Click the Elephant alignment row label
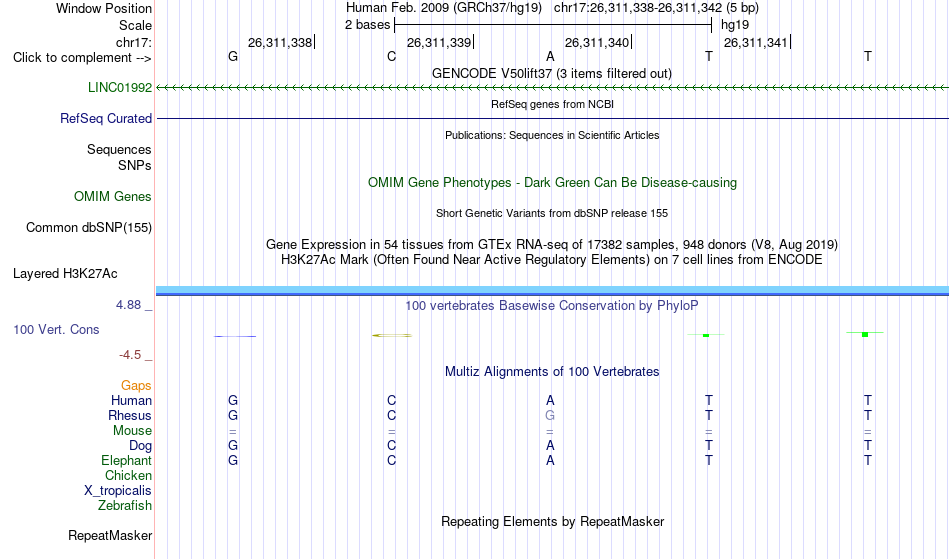This screenshot has width=950, height=559. (x=126, y=461)
